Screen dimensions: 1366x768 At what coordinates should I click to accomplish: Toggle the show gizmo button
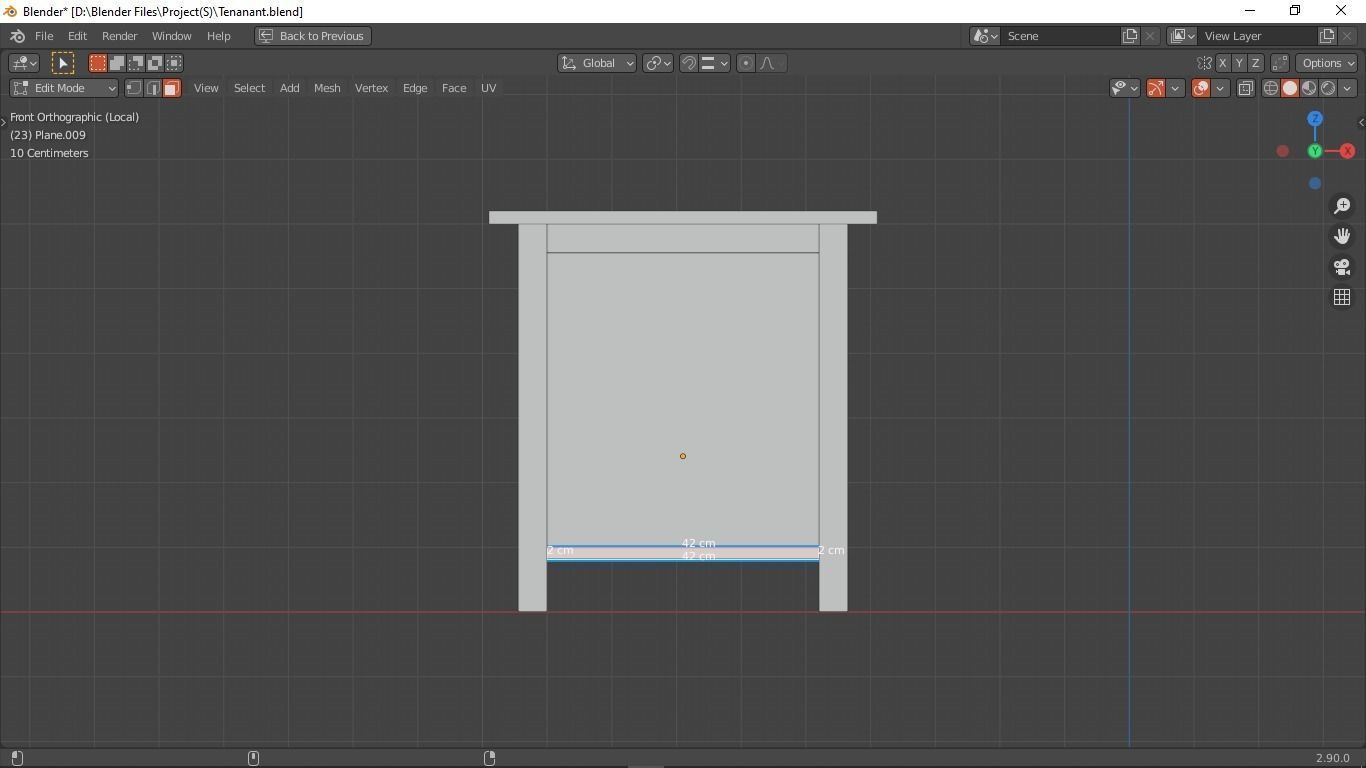pyautogui.click(x=1156, y=88)
